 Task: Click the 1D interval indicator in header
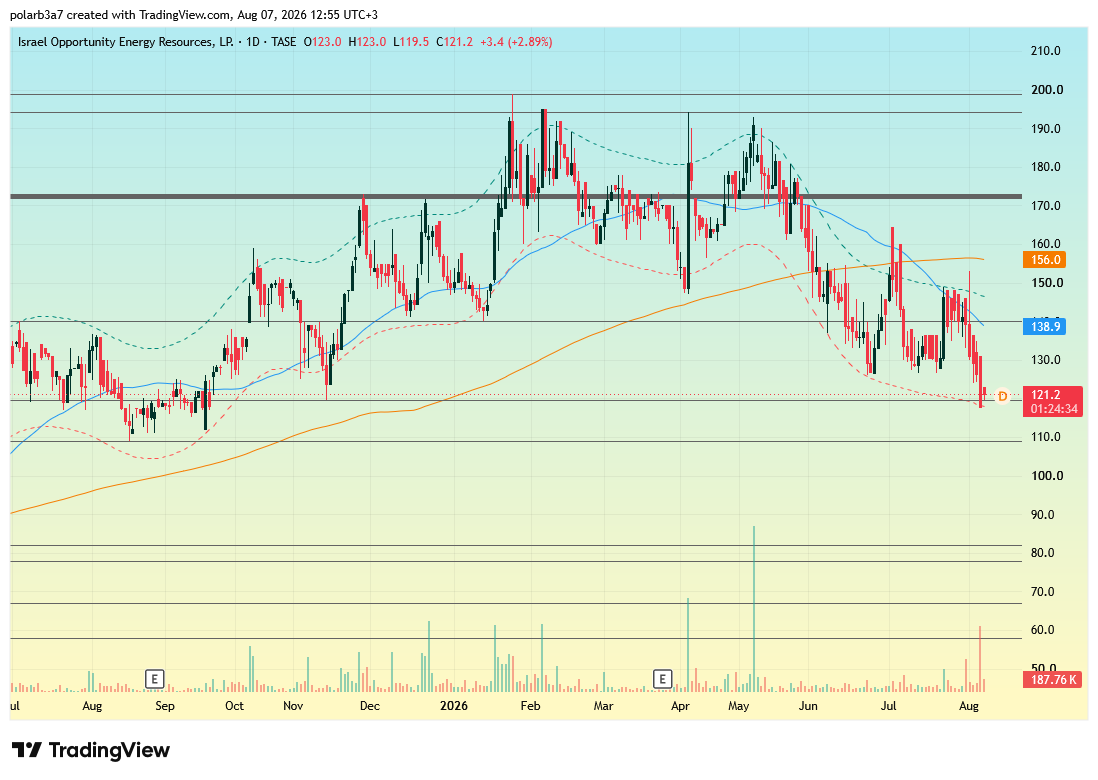click(253, 42)
